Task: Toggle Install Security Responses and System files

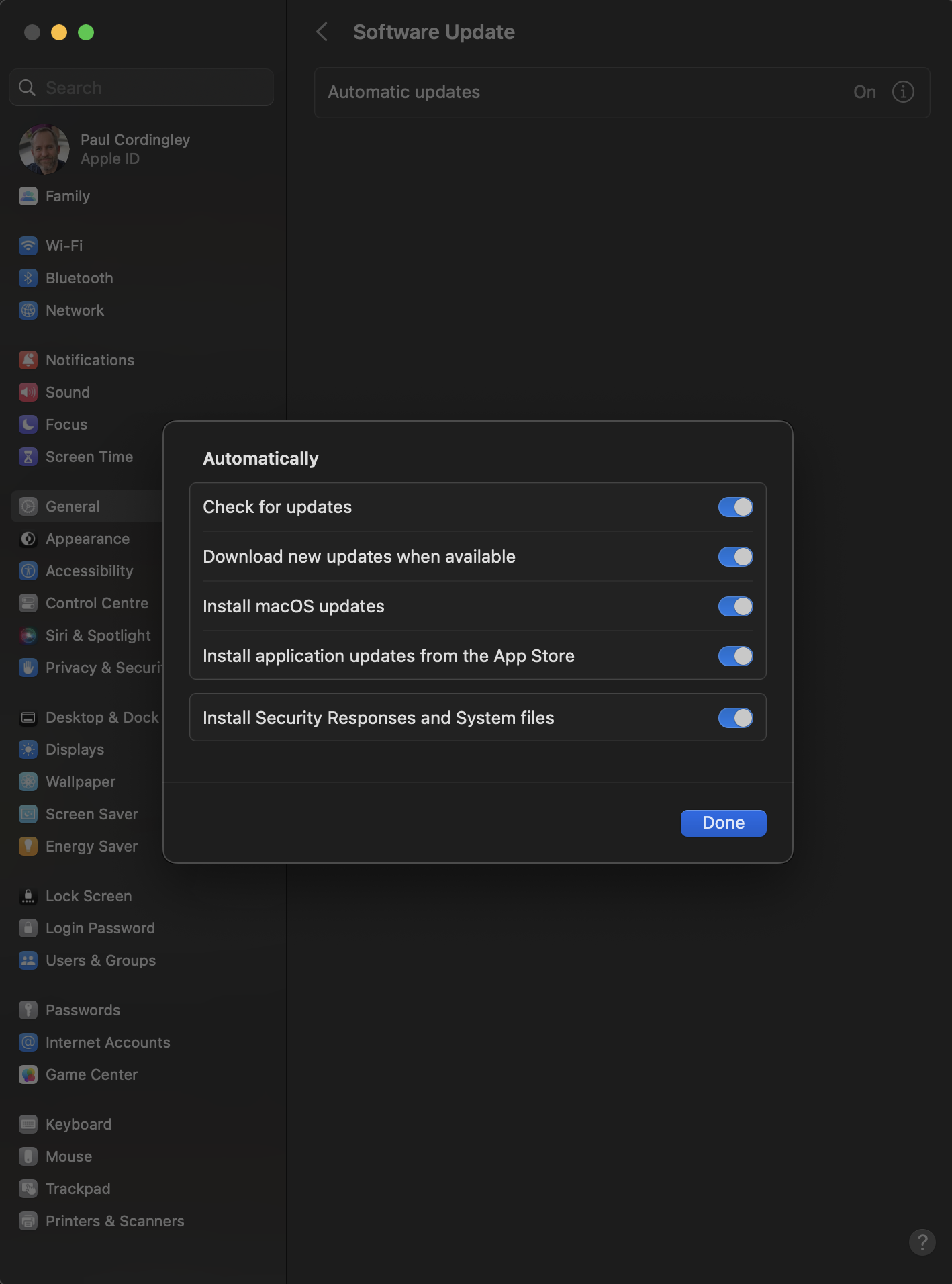Action: (x=735, y=718)
